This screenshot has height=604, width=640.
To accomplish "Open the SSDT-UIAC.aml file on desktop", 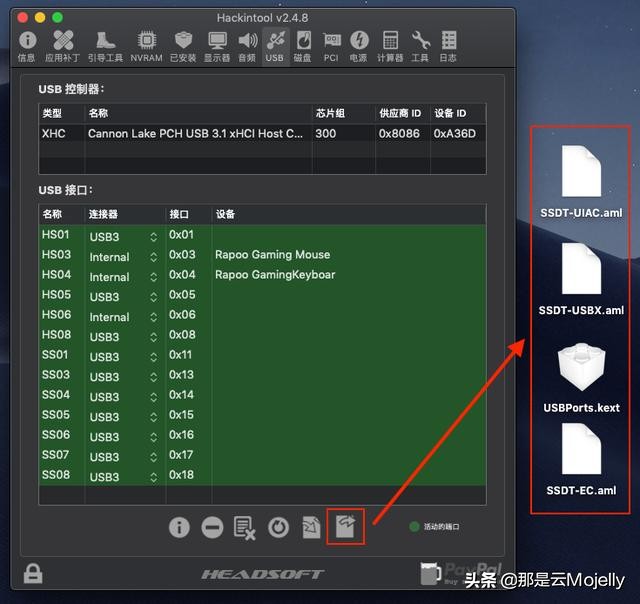I will pyautogui.click(x=580, y=178).
